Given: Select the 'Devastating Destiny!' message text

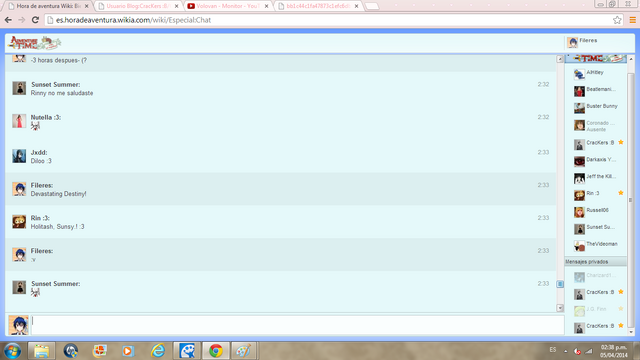Looking at the screenshot, I should pos(58,194).
